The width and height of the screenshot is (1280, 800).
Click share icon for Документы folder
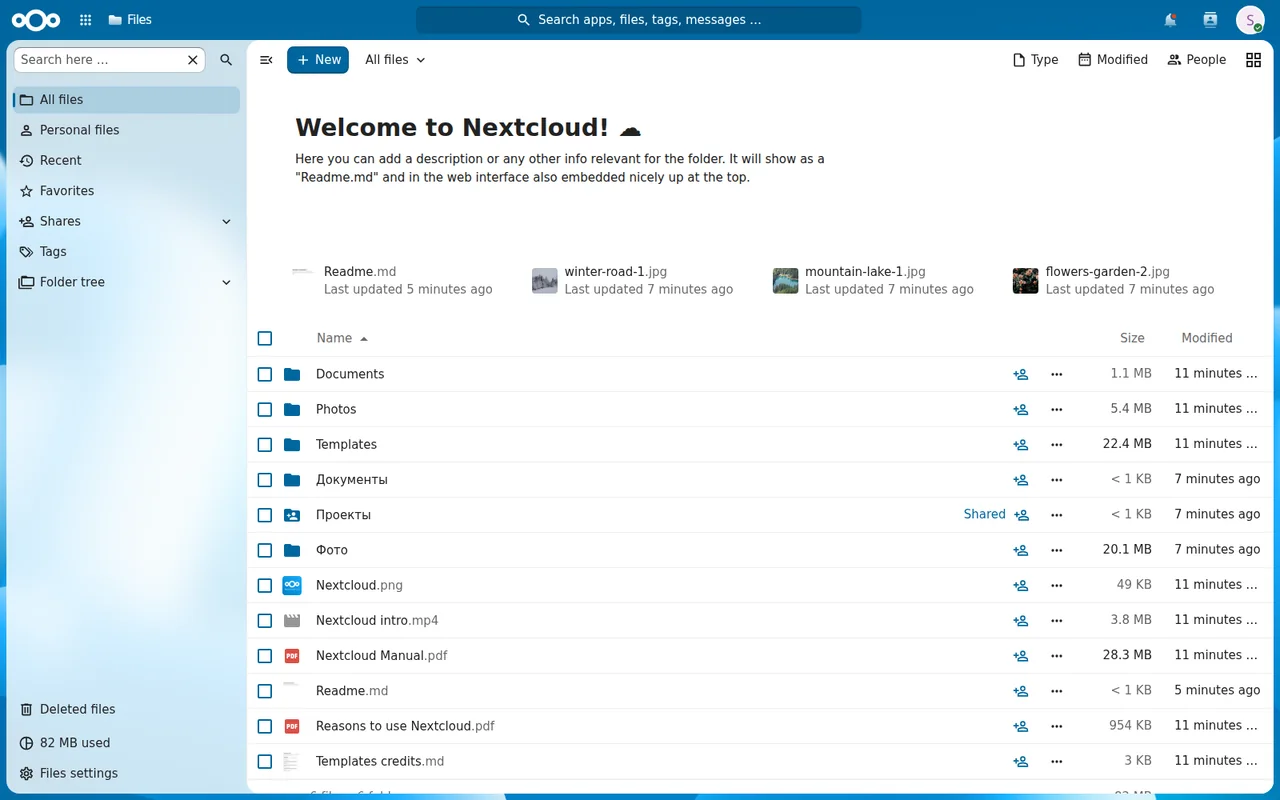(x=1021, y=480)
